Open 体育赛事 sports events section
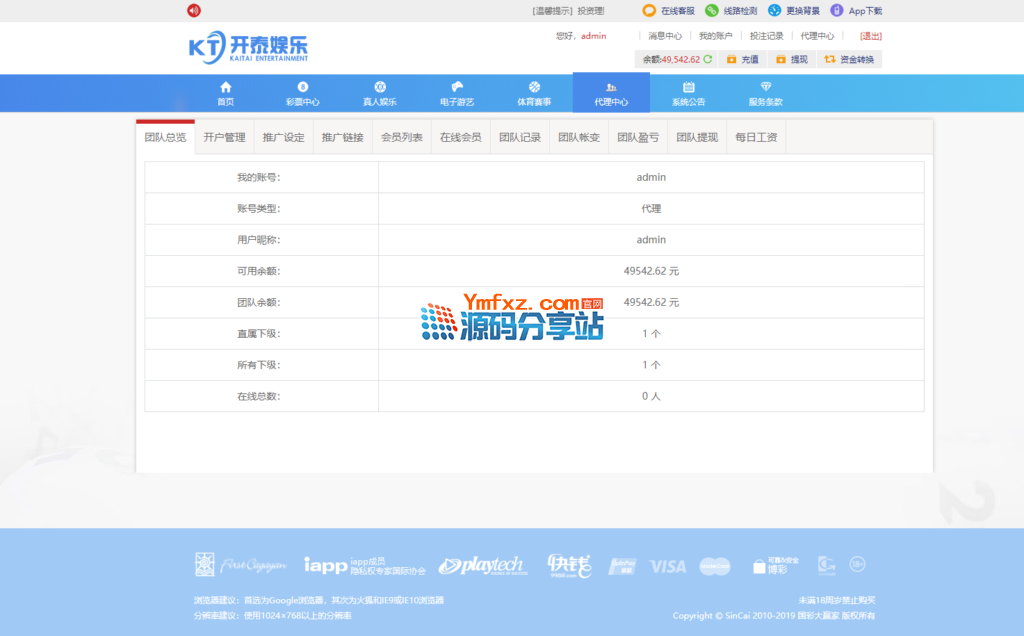The image size is (1024, 636). click(x=534, y=93)
